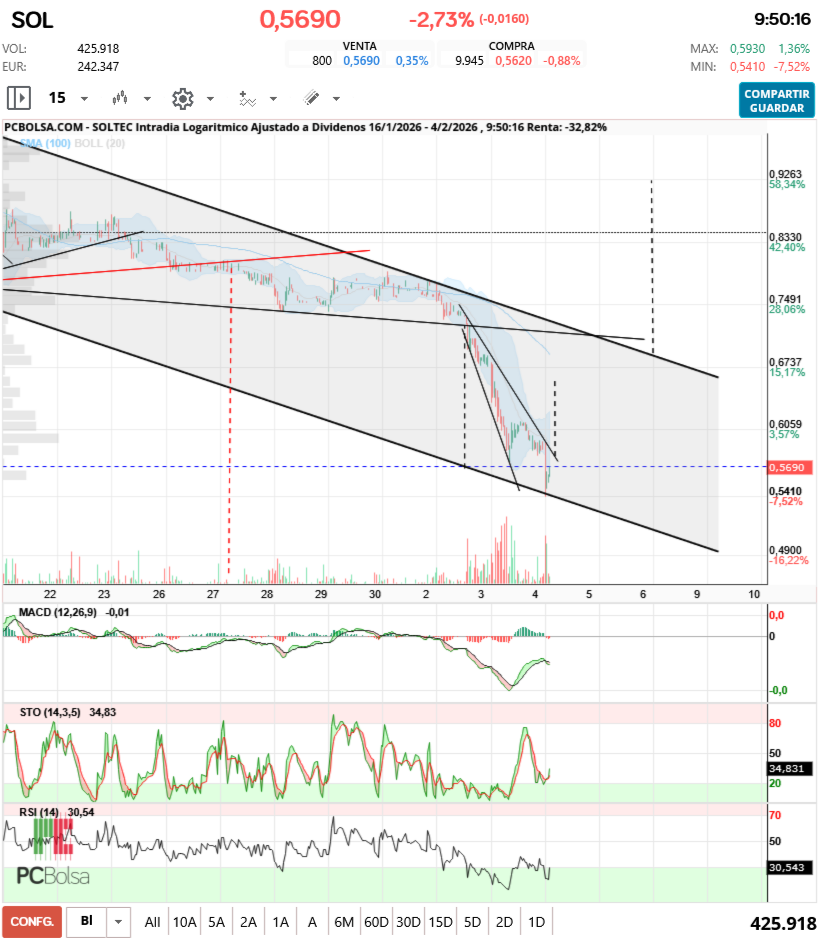Click the COMPARTIR GUARDAR button
The width and height of the screenshot is (830, 943).
(x=777, y=100)
